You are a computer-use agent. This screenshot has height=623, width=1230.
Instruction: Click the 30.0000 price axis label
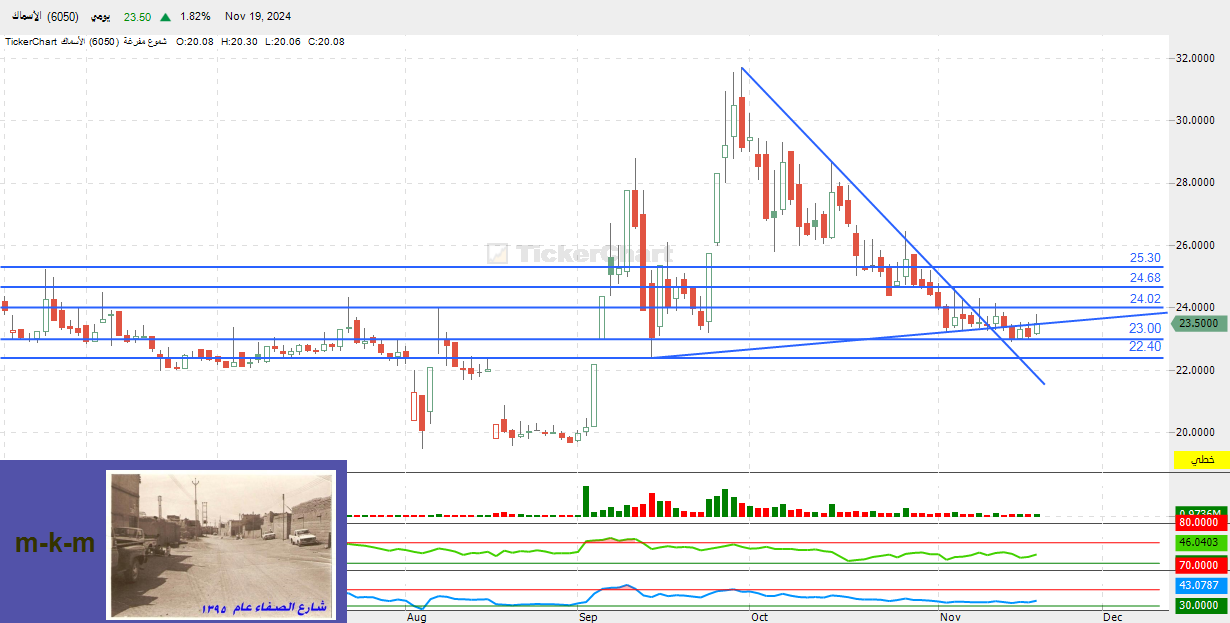[1195, 121]
